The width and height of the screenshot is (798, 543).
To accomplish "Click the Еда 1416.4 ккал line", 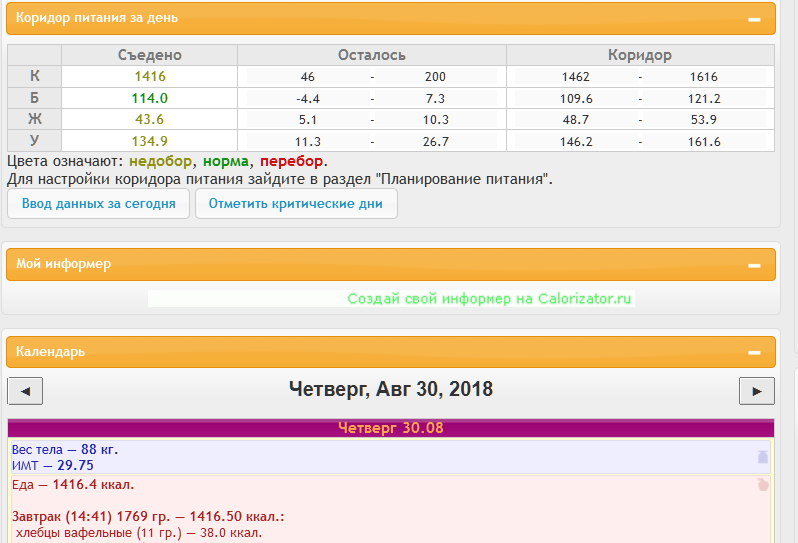I will point(73,485).
